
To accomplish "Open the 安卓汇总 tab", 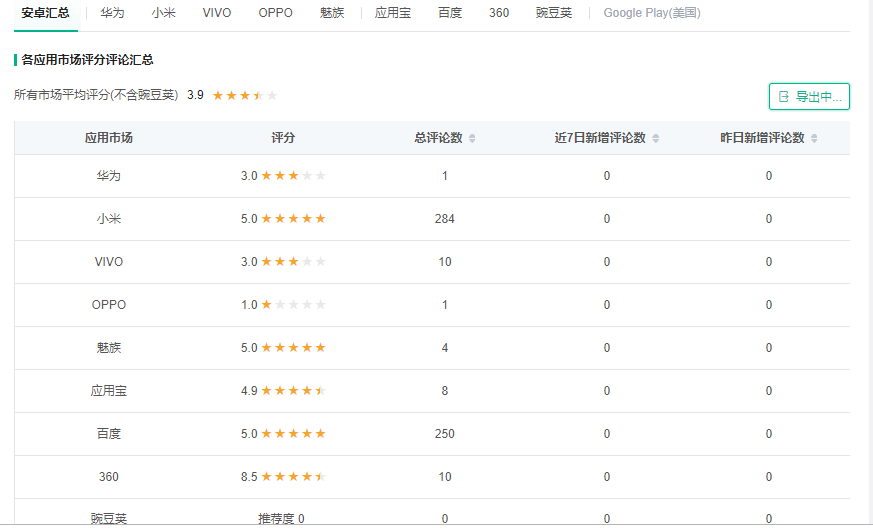I will pos(46,13).
